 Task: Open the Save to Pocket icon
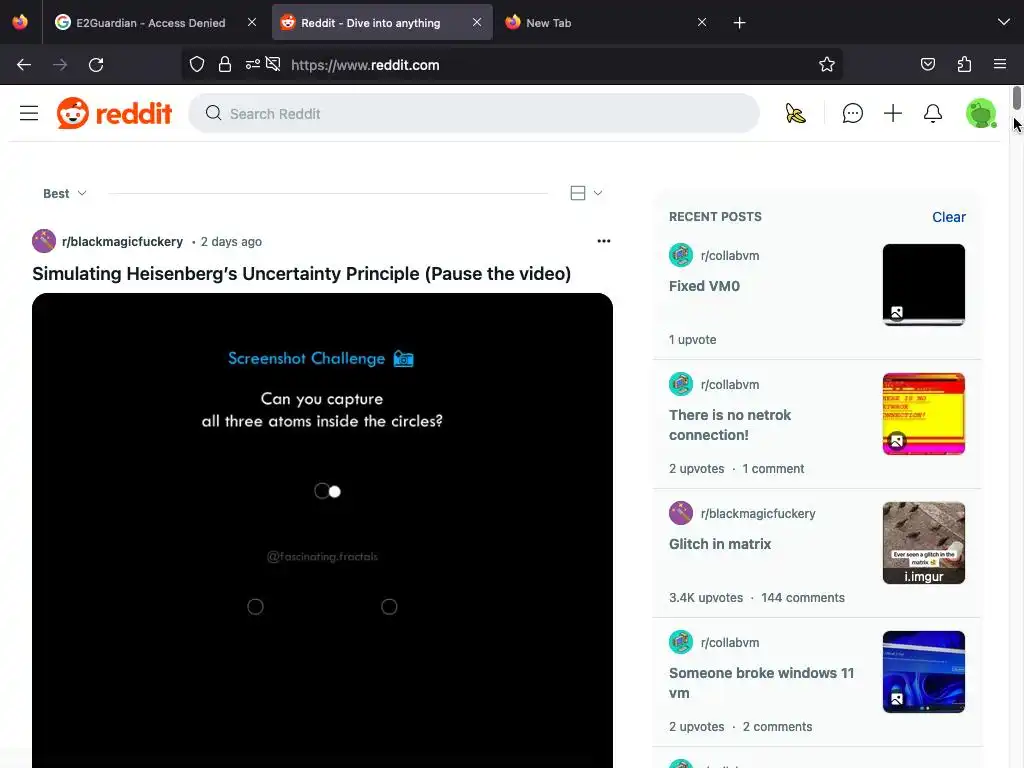tap(928, 64)
